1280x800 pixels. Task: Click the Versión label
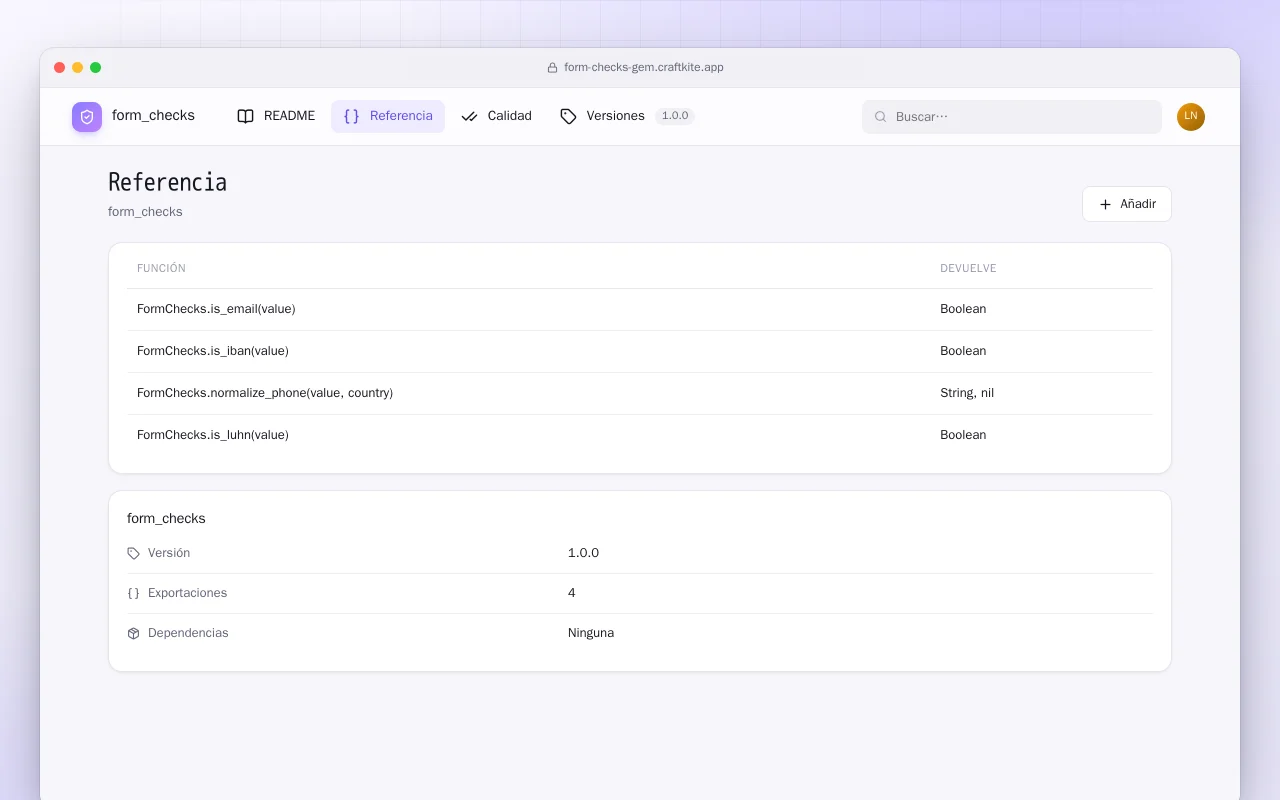[169, 553]
